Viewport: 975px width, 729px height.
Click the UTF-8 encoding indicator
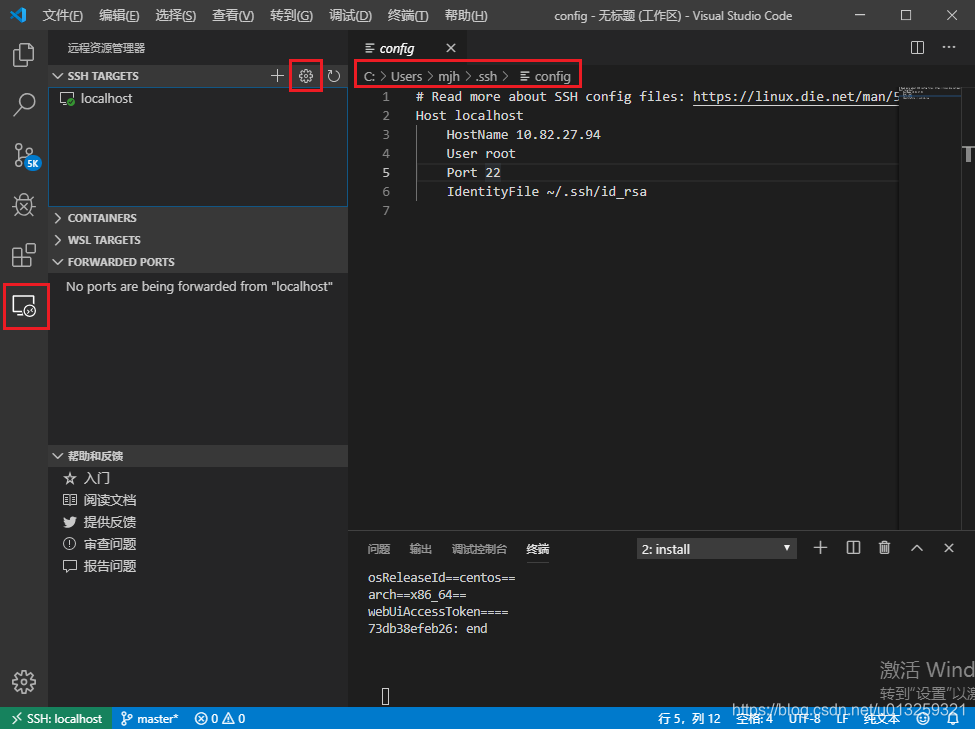tap(805, 719)
